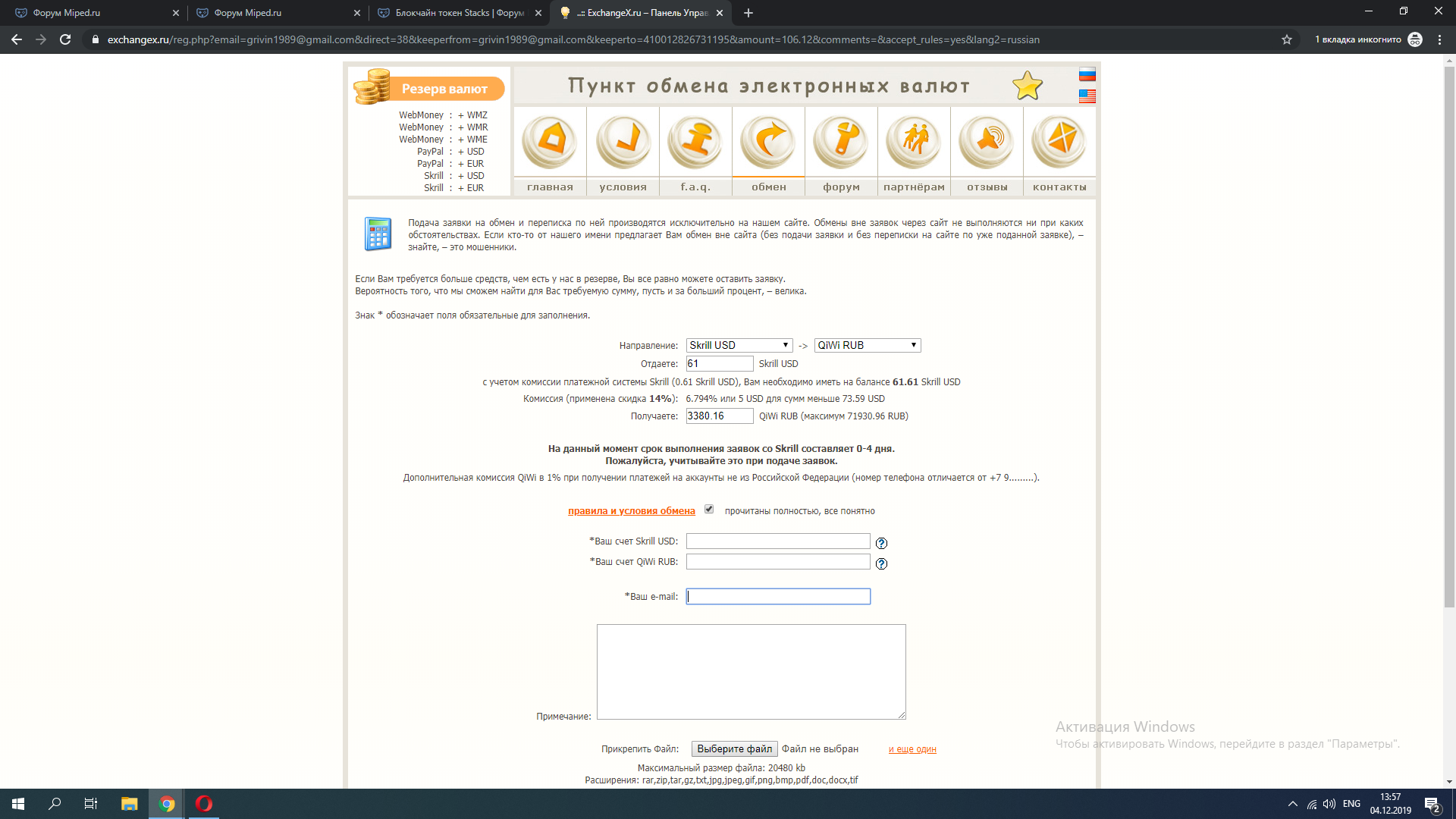Open the отзывы megaphone icon
Screen dimensions: 1456x819
coord(987,142)
